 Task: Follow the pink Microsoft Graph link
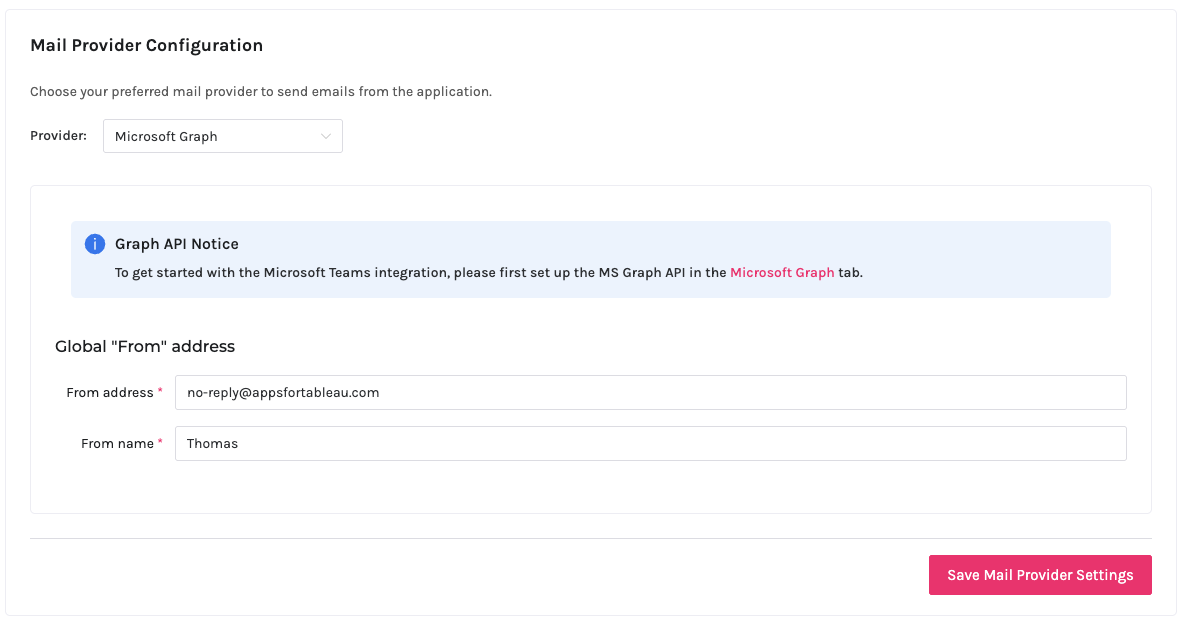click(x=782, y=272)
